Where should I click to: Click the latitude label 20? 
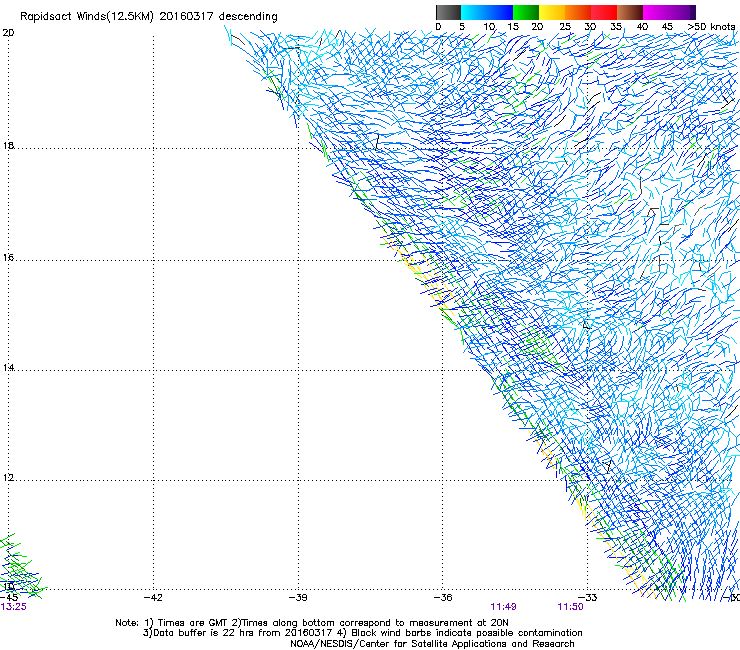8,33
